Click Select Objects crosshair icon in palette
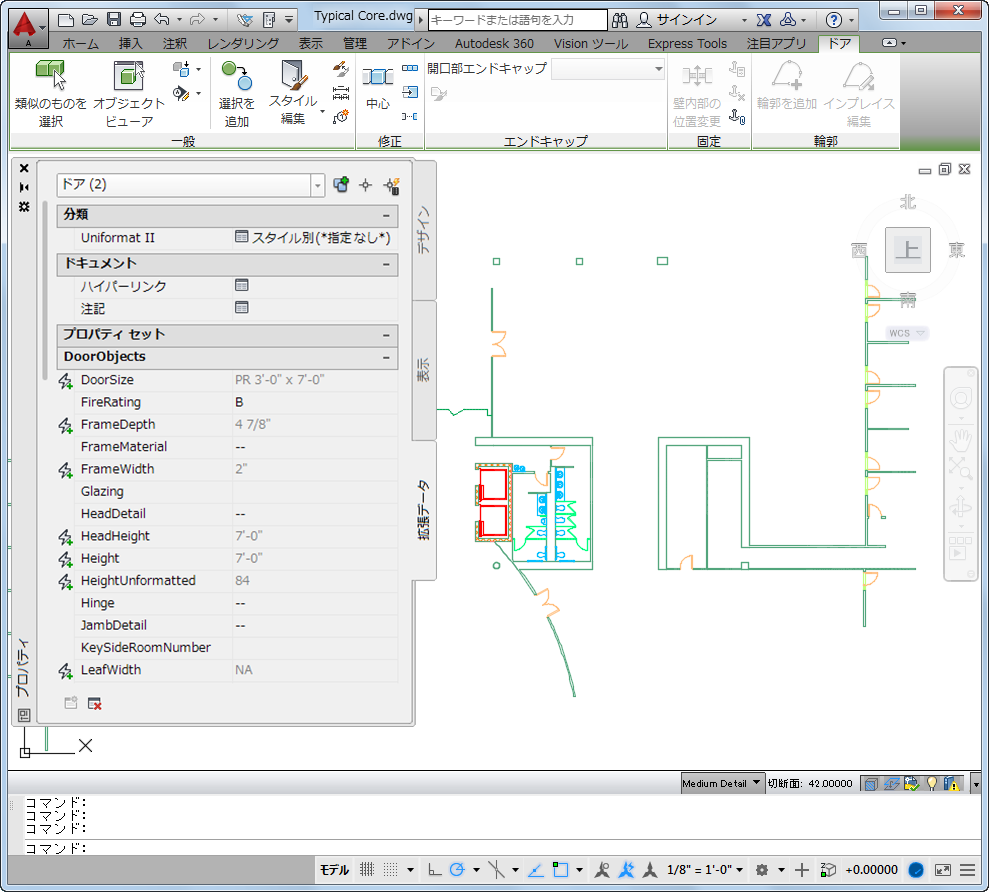 click(366, 185)
